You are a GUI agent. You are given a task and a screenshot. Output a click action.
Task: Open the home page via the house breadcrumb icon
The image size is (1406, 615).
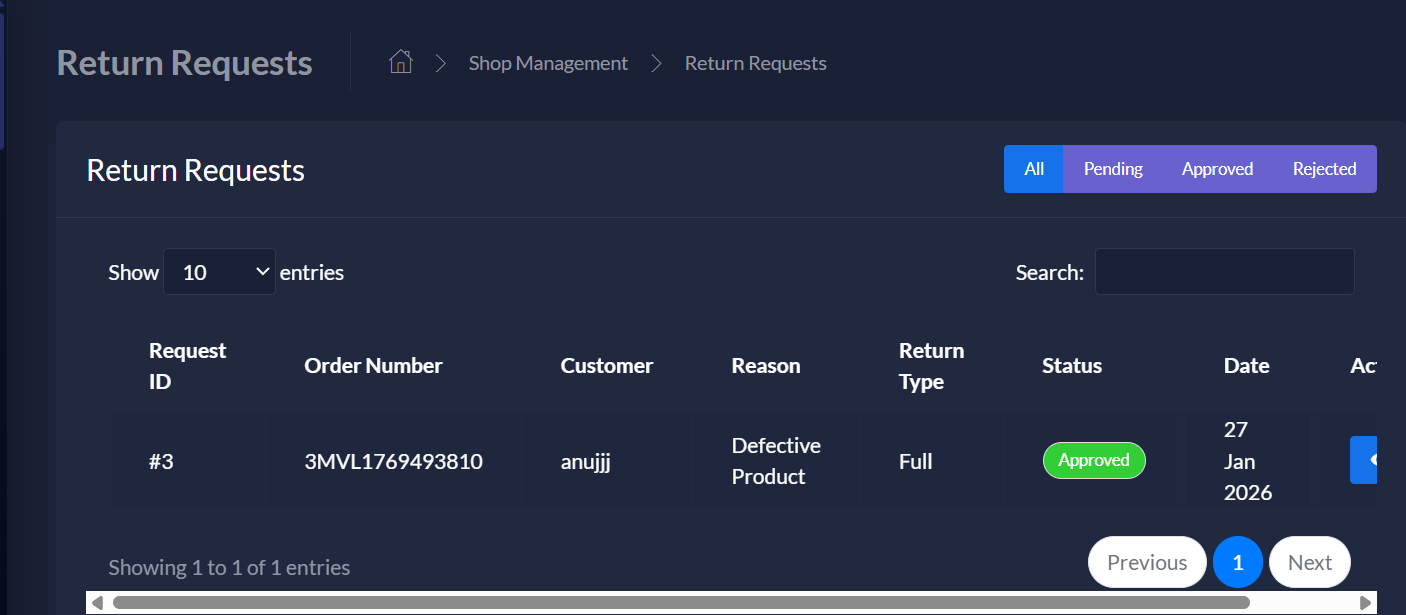(400, 60)
